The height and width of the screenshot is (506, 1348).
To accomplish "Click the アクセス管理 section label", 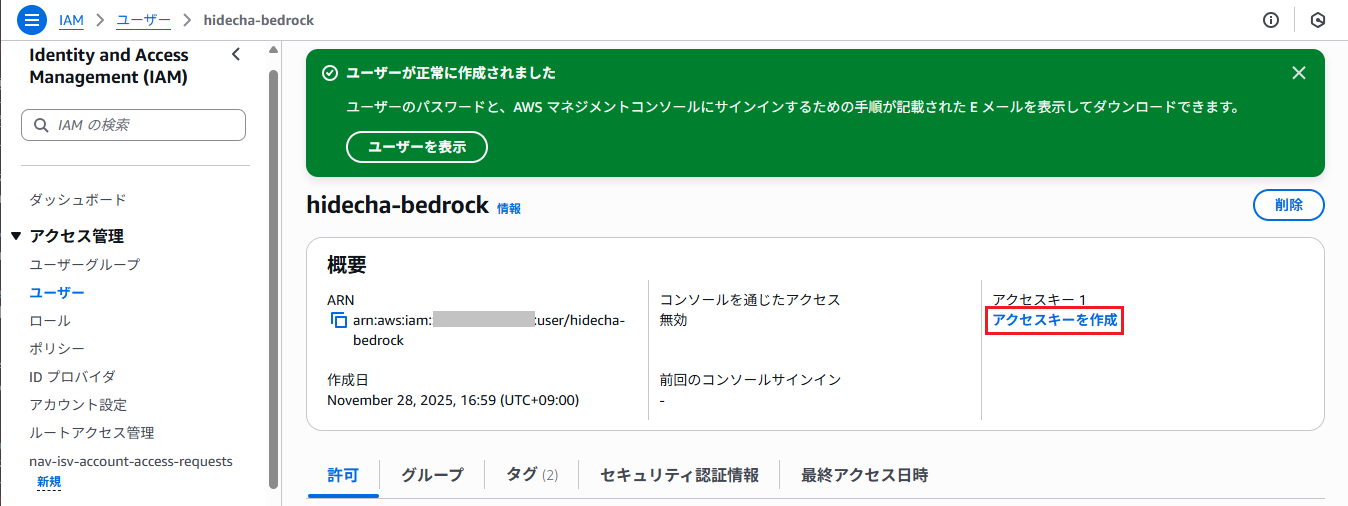I will click(77, 236).
